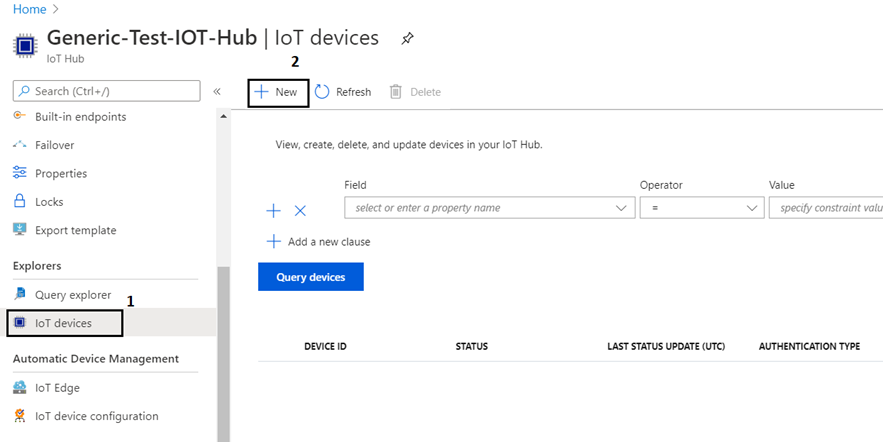Refresh the device list
The image size is (883, 442).
[x=343, y=92]
